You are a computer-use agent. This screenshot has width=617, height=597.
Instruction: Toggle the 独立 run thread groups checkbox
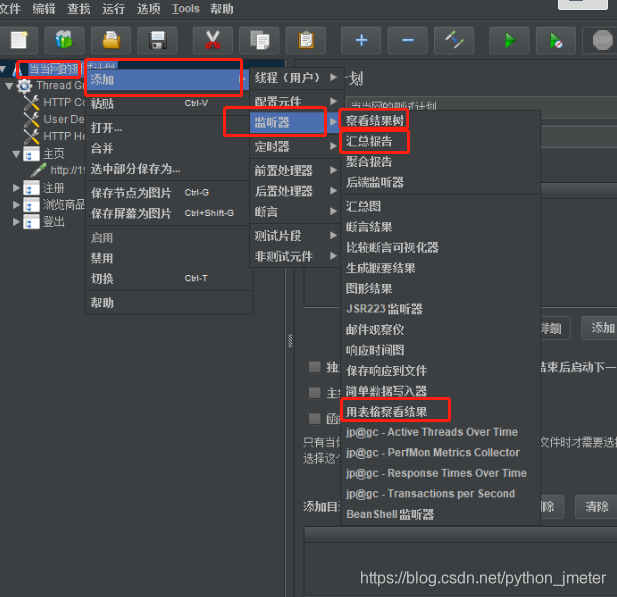click(x=314, y=367)
